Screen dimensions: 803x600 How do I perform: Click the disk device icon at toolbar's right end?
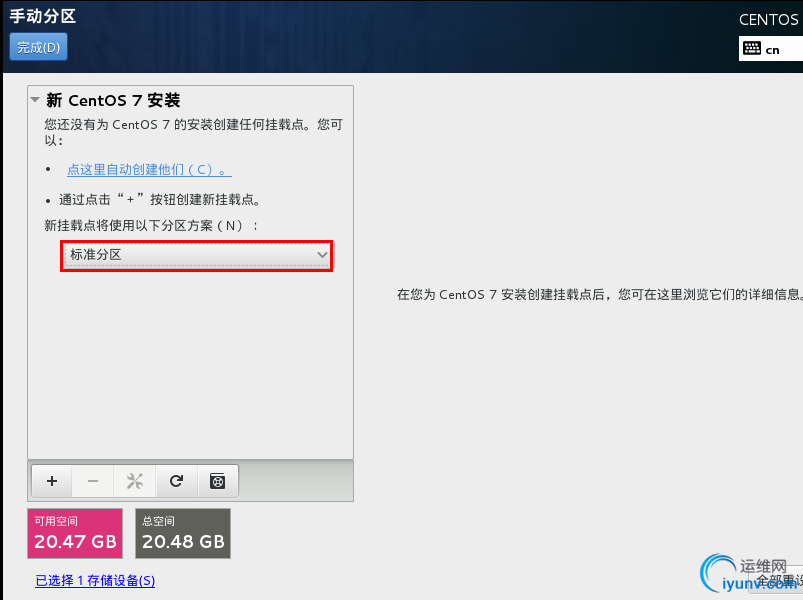[x=218, y=481]
